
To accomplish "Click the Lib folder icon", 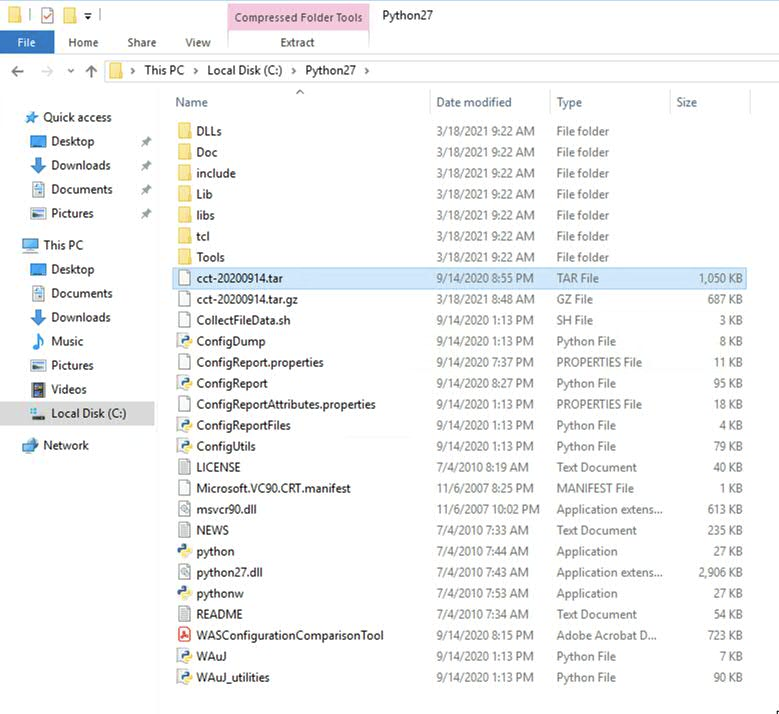I will (x=184, y=194).
